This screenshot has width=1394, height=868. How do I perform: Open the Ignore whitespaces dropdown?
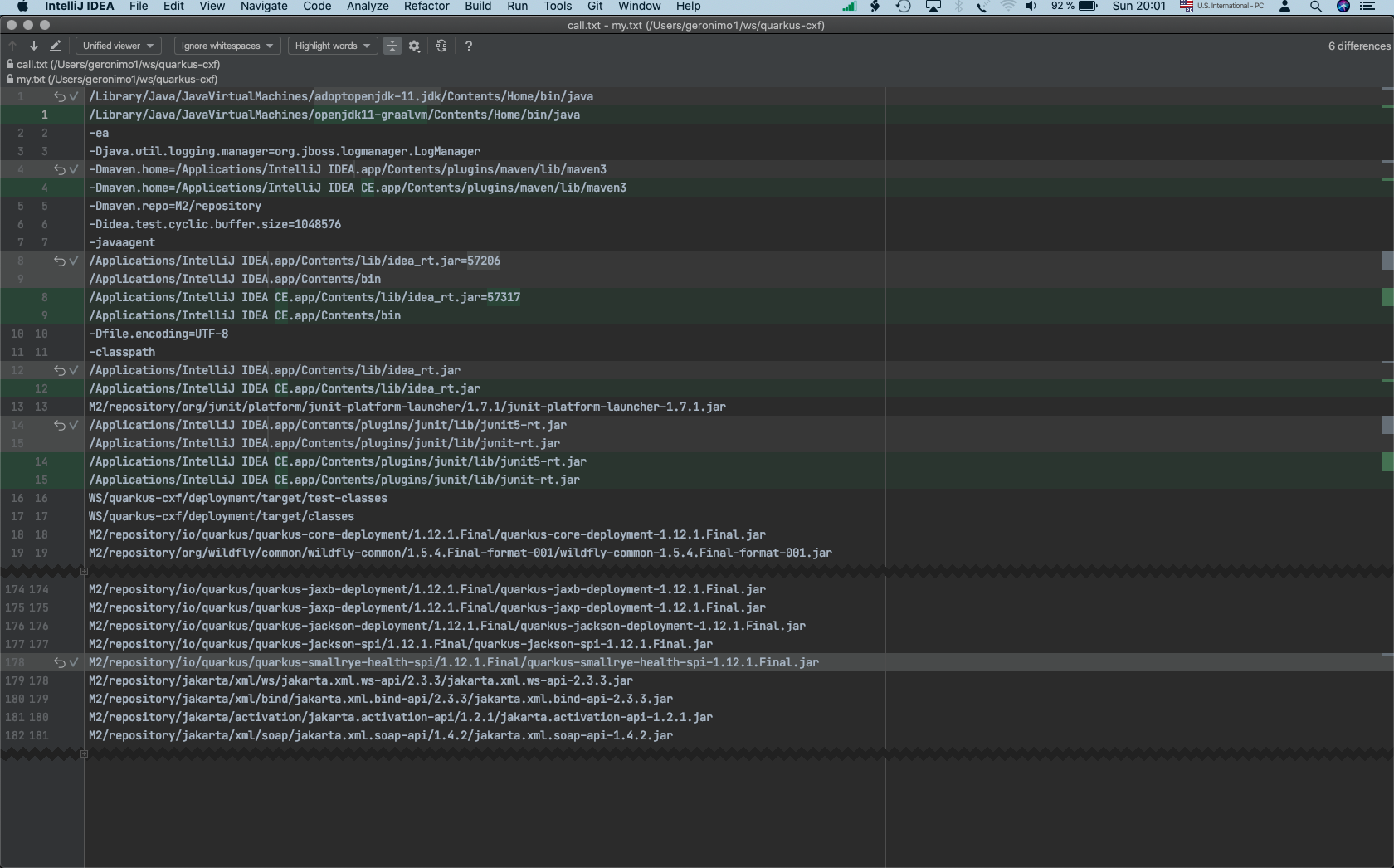coord(227,46)
